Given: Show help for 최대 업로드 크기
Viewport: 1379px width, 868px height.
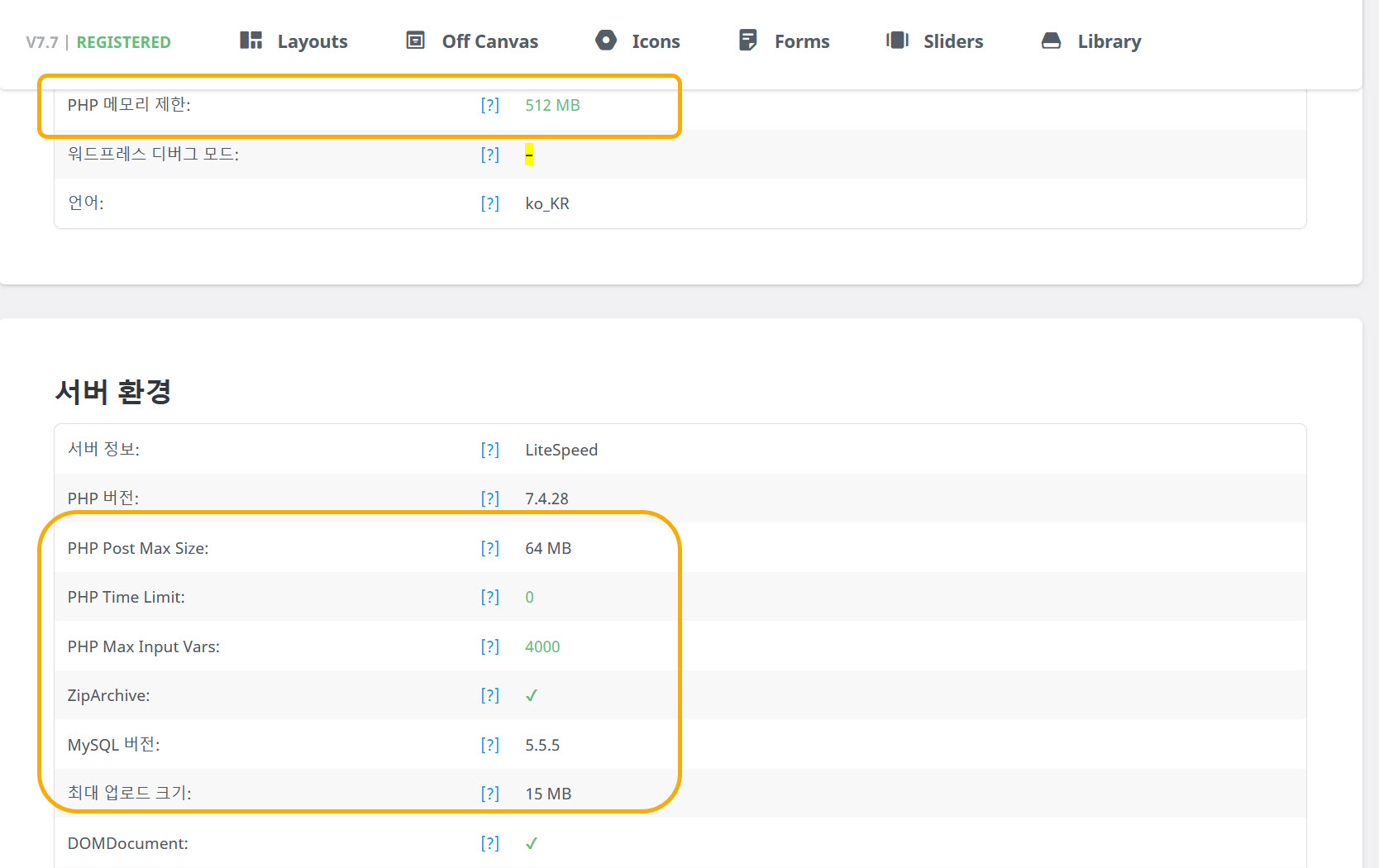Looking at the screenshot, I should pyautogui.click(x=490, y=794).
